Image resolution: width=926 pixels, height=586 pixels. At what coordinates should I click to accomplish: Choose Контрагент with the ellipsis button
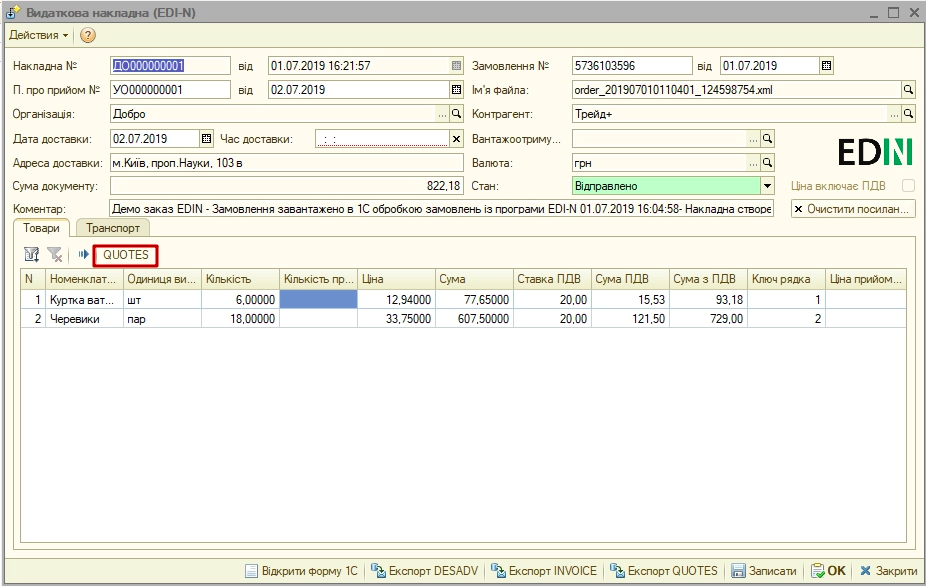pos(894,113)
